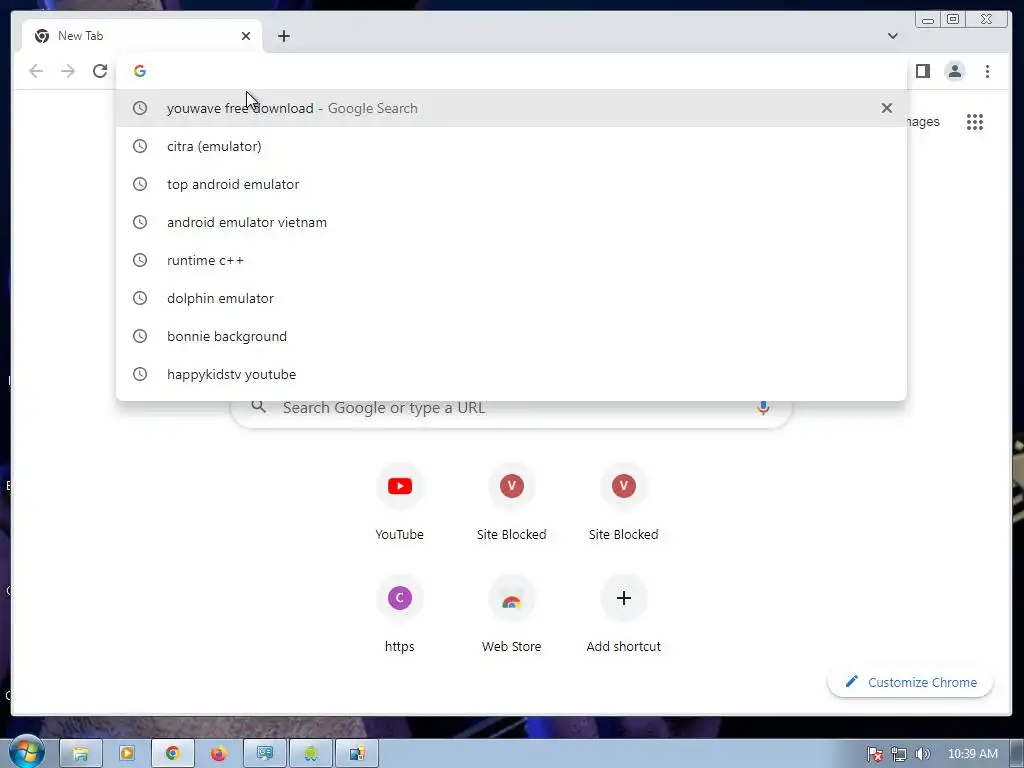Screen dimensions: 1024x768
Task: Click the Google G icon in address bar
Action: coord(140,71)
